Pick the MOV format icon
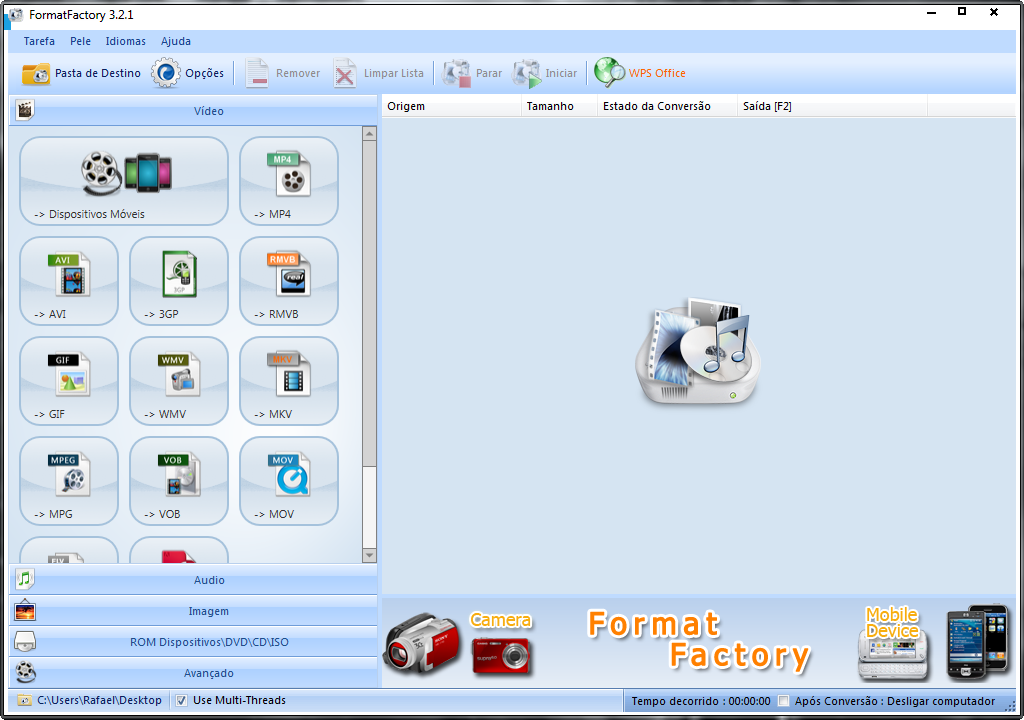The height and width of the screenshot is (720, 1024). (289, 481)
